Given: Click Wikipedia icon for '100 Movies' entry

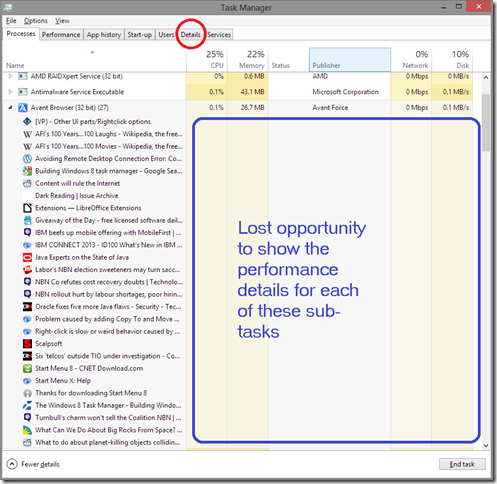Looking at the screenshot, I should click(x=27, y=146).
